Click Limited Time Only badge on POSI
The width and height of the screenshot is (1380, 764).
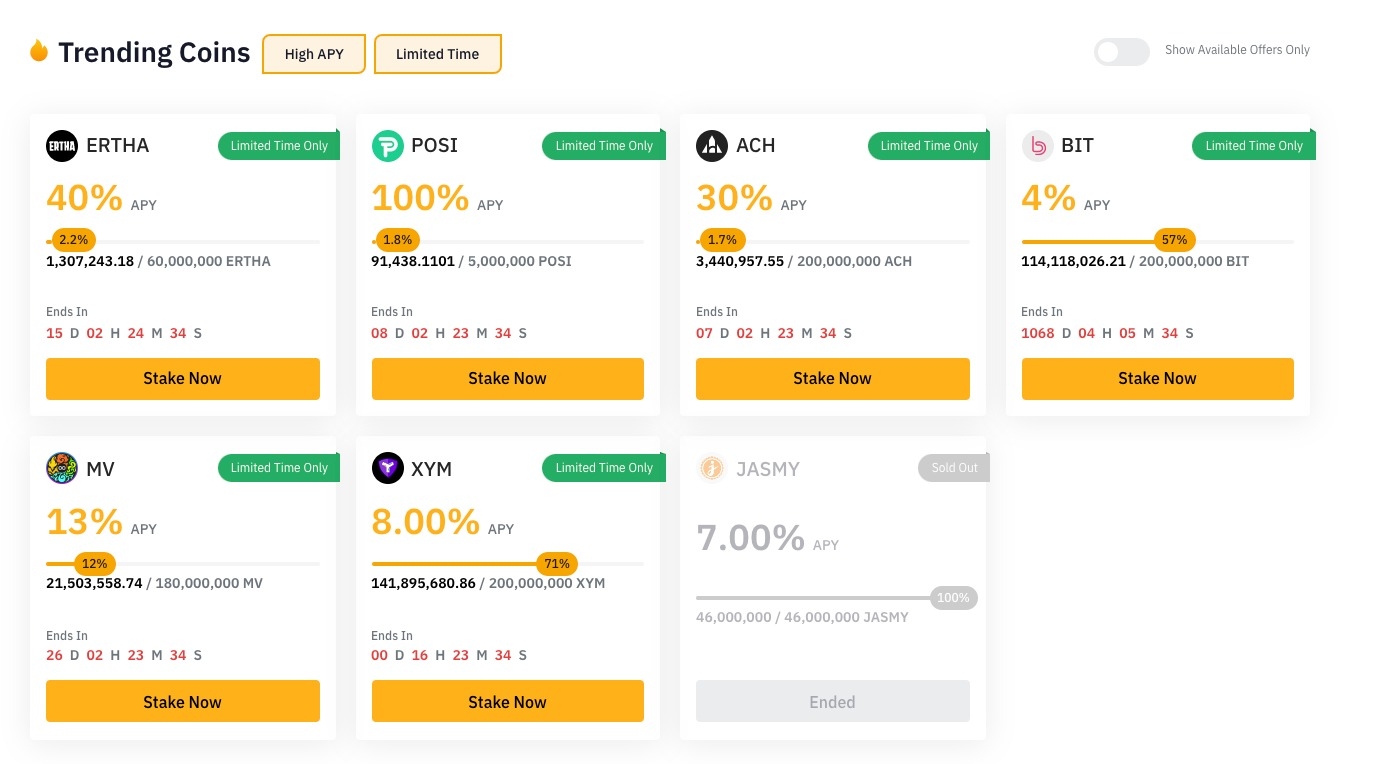tap(604, 146)
